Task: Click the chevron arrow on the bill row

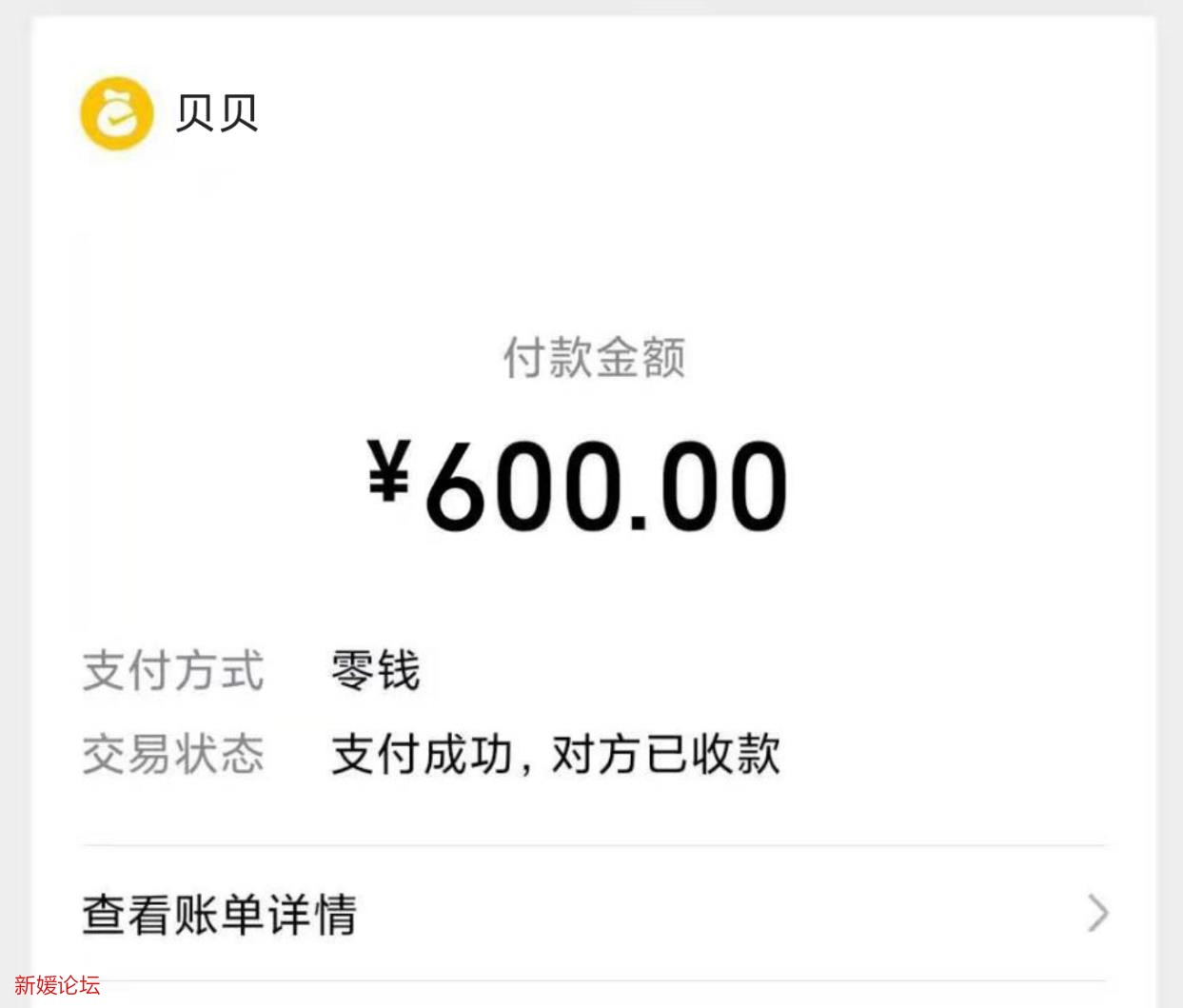Action: click(x=1096, y=912)
